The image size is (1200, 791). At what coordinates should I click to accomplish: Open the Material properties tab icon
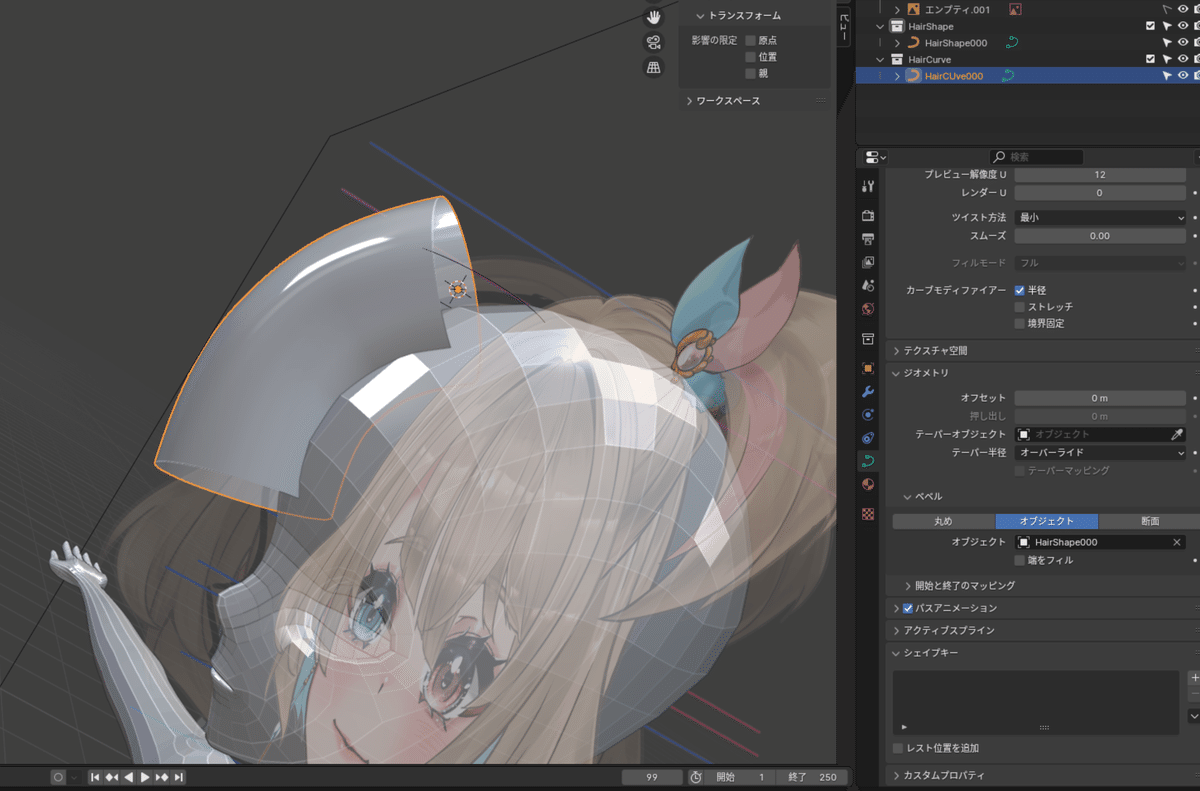868,484
